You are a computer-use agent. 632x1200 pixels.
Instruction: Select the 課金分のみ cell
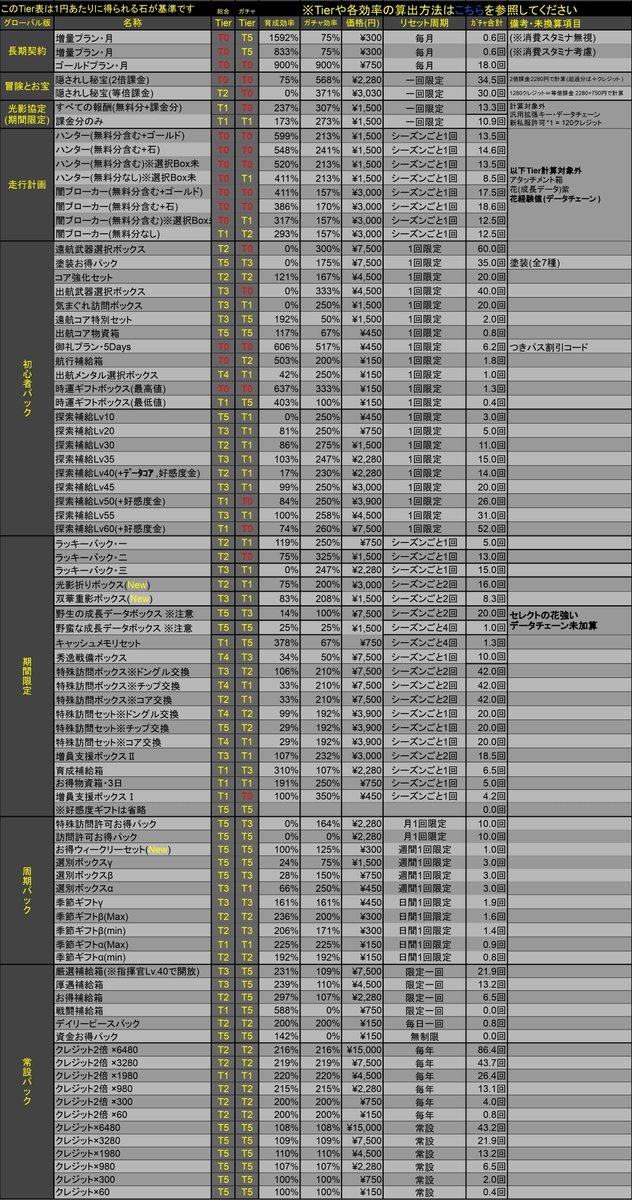click(x=132, y=120)
